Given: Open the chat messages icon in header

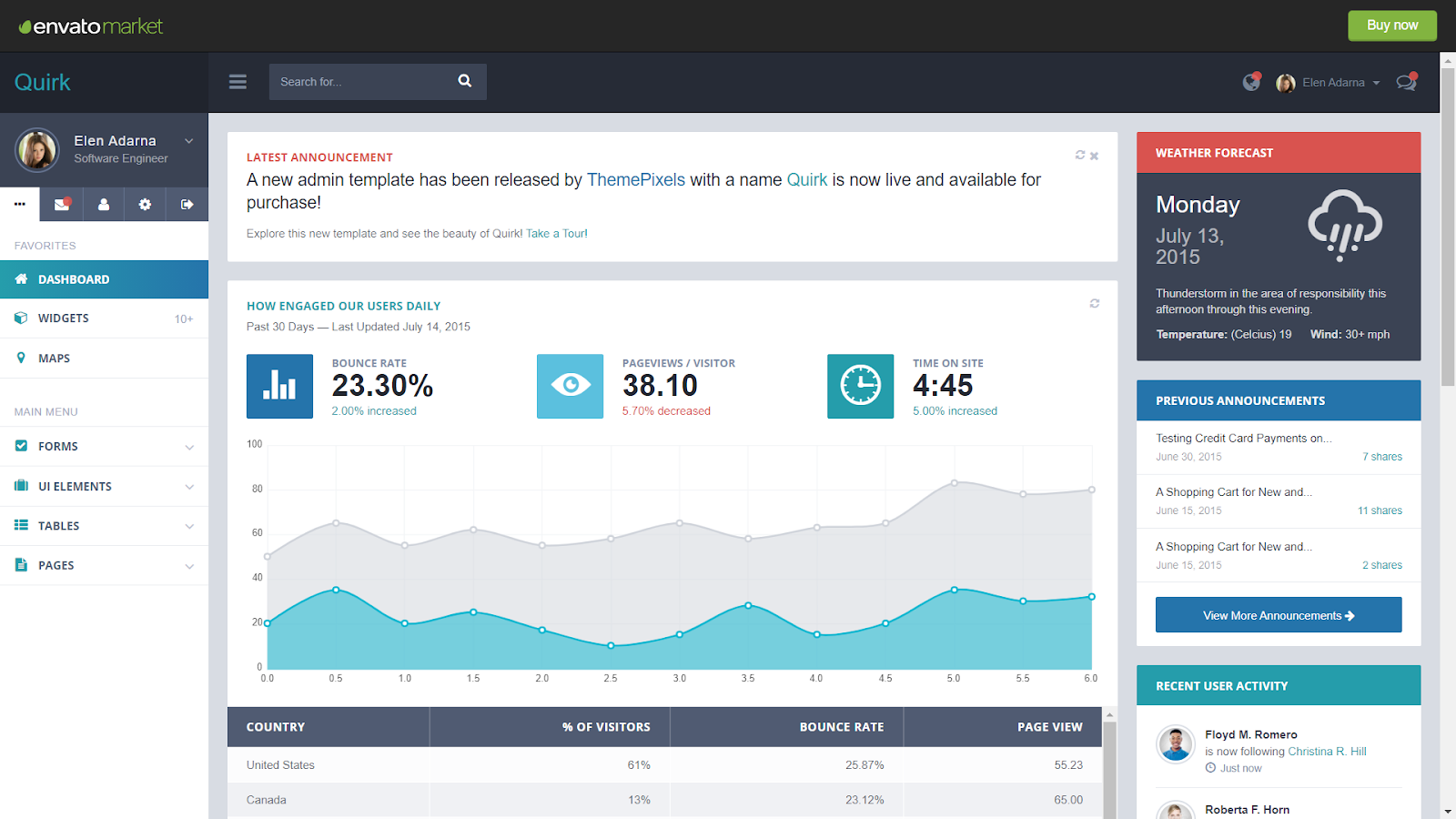Looking at the screenshot, I should [1406, 83].
